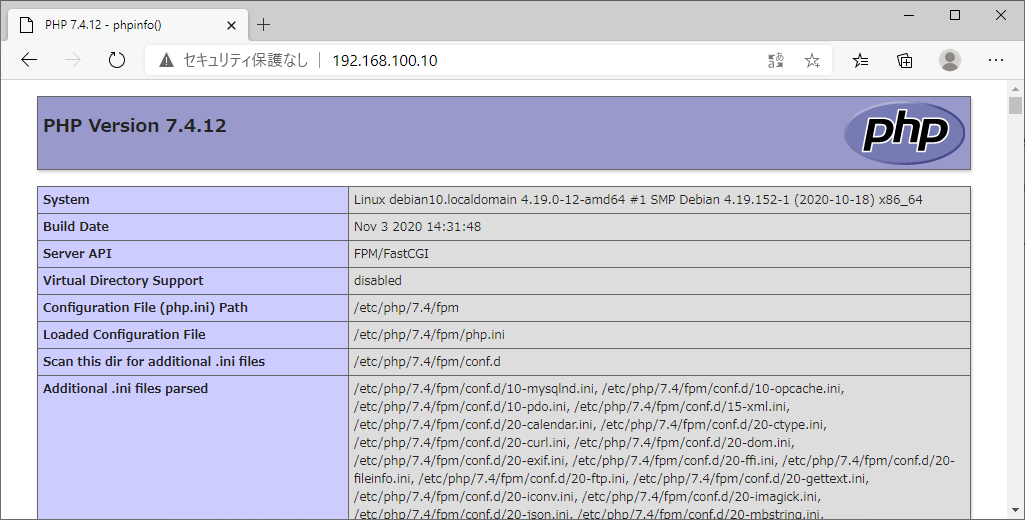Click 'Scan this dir for additional .ini files'
The width and height of the screenshot is (1025, 520).
(x=154, y=362)
